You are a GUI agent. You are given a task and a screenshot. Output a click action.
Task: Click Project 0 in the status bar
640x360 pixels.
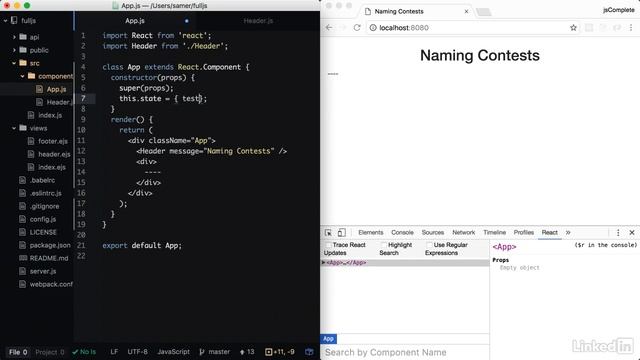tap(50, 352)
